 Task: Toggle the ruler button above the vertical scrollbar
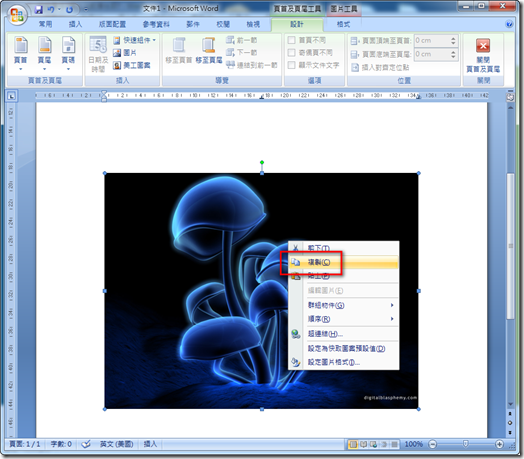(x=510, y=97)
